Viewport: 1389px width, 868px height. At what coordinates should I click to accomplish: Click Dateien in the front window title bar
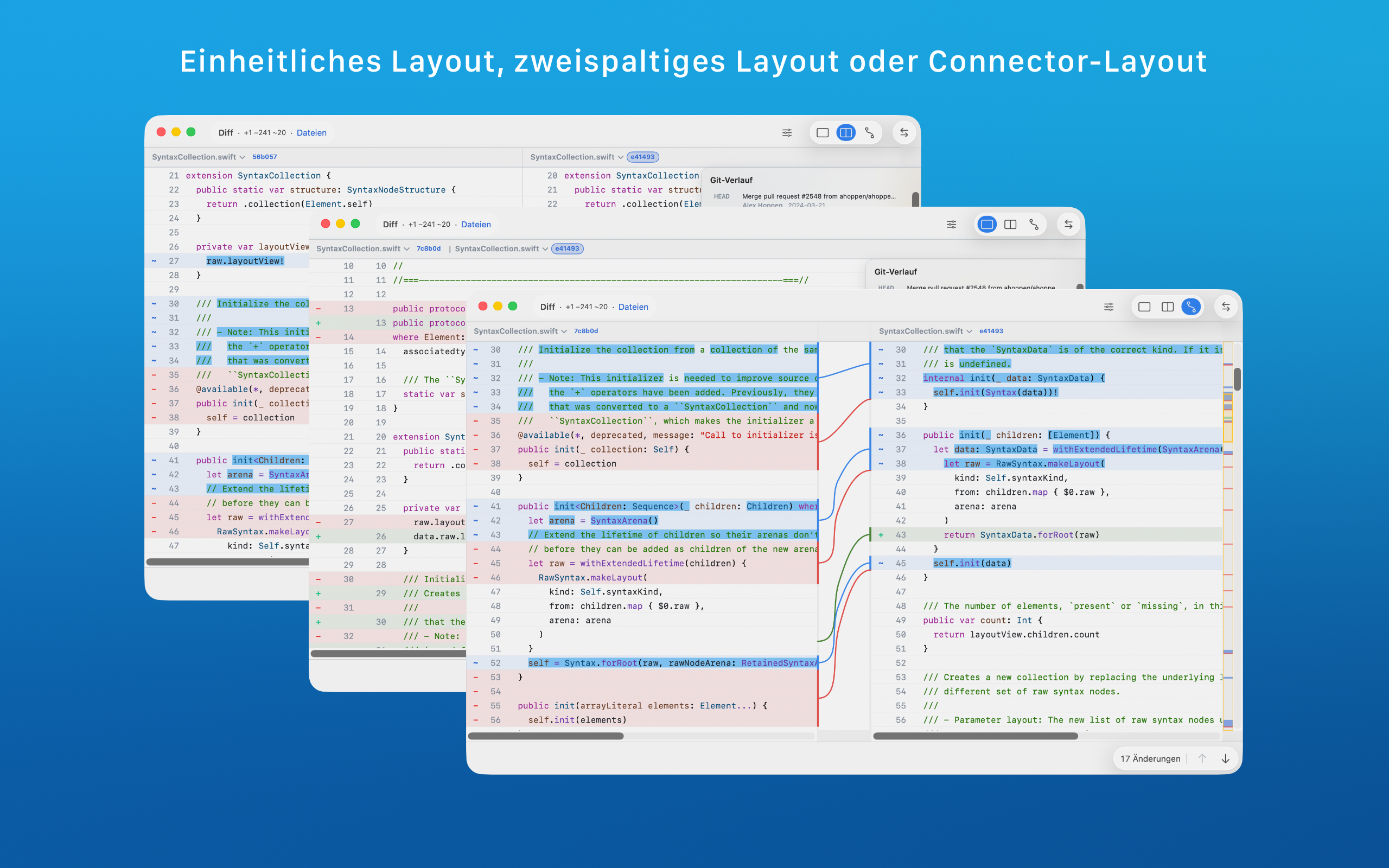tap(634, 307)
